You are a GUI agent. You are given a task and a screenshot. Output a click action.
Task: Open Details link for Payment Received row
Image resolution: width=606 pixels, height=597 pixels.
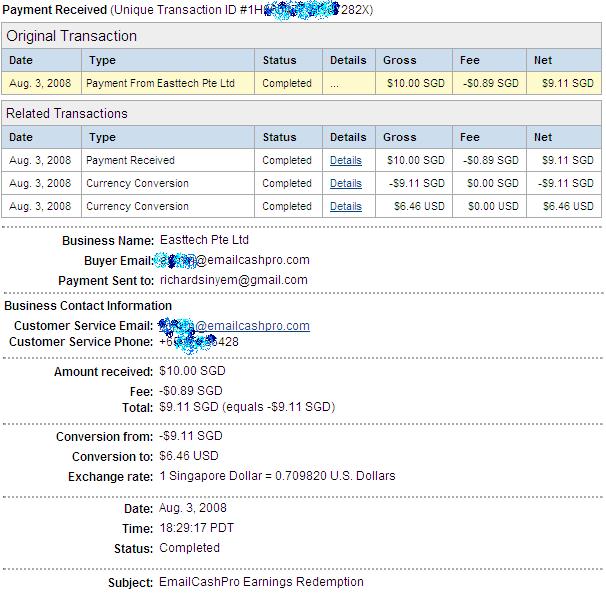point(346,160)
